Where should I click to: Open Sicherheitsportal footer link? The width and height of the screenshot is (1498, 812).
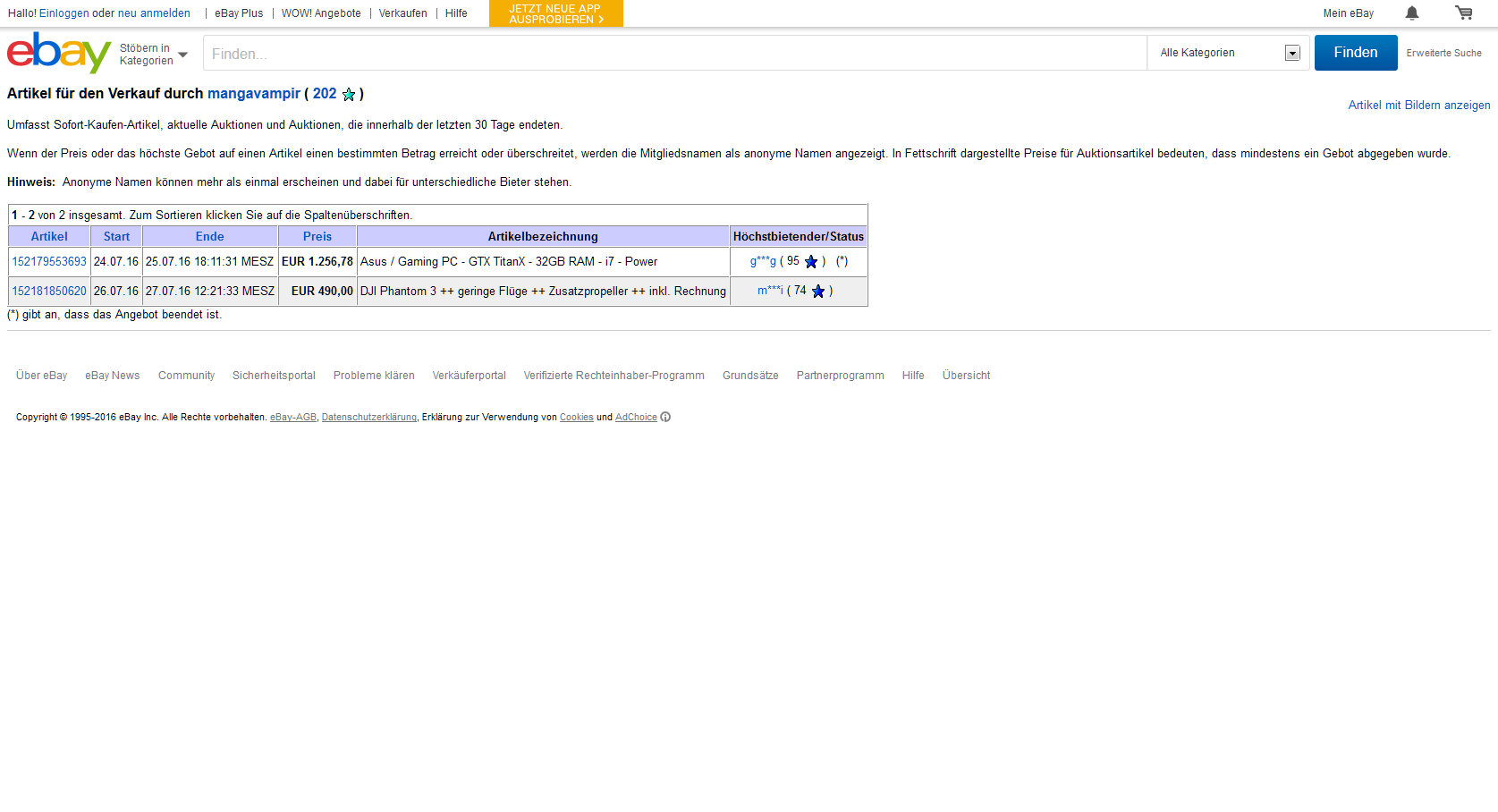tap(274, 376)
